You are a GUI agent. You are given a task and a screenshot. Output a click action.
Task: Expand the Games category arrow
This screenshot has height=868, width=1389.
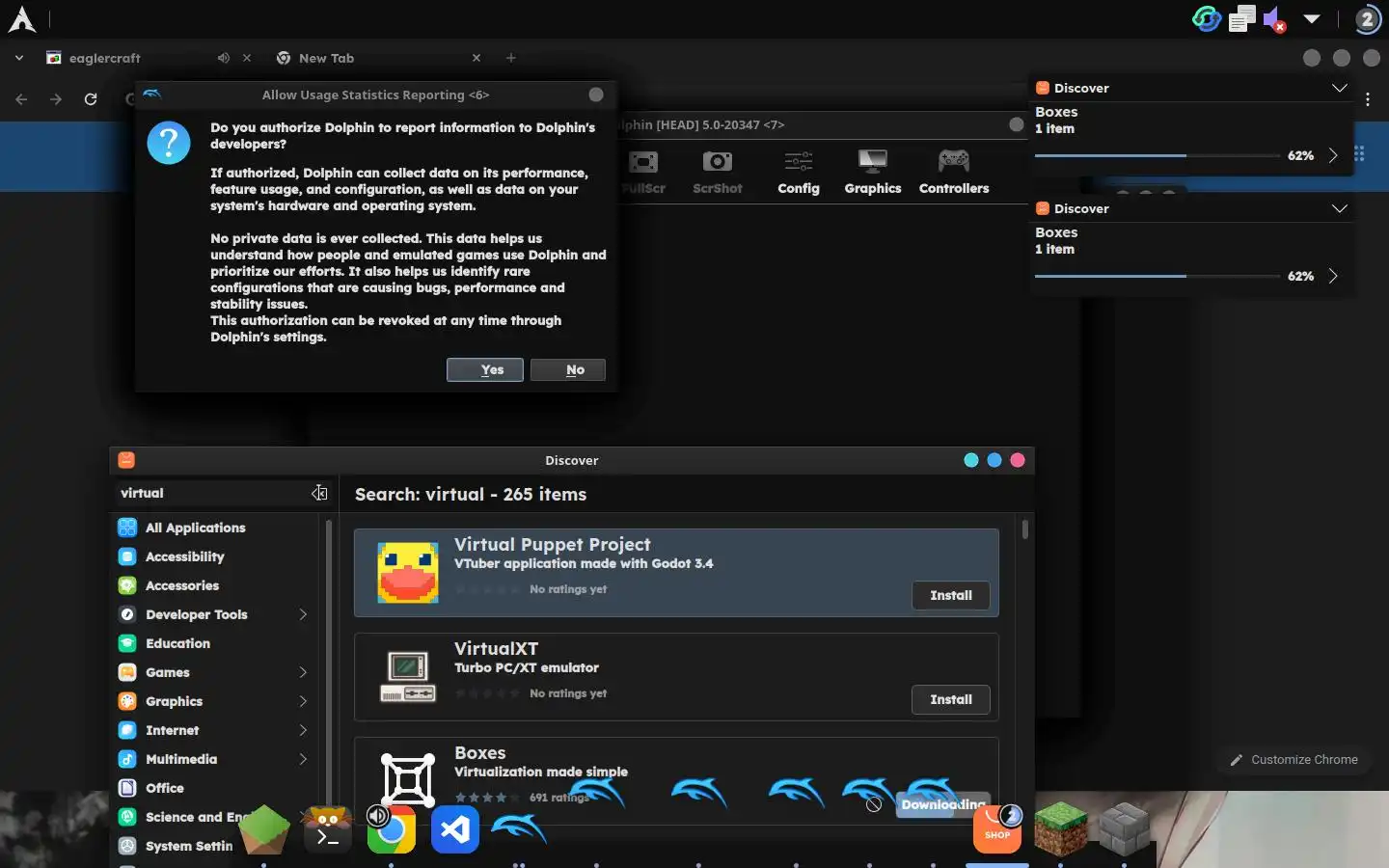point(303,672)
